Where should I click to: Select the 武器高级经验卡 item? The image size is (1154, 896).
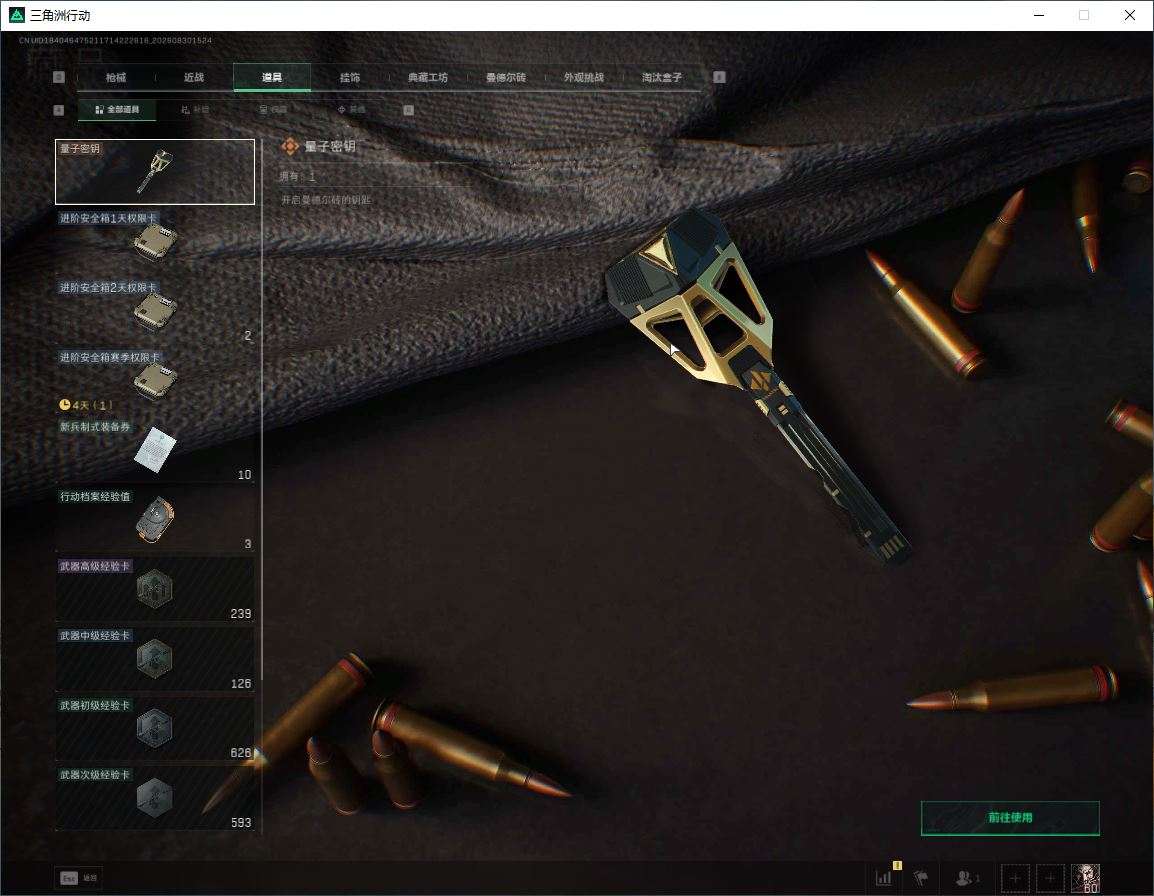tap(155, 589)
